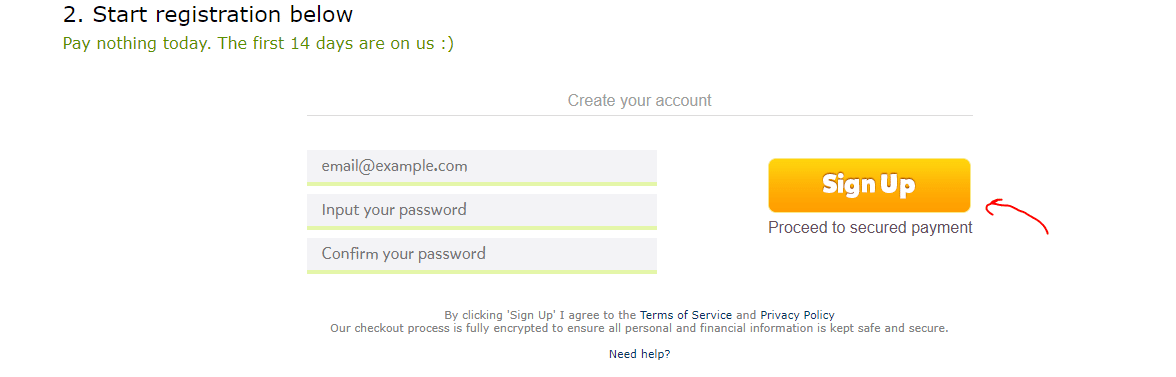Click the green underline beneath password field

click(x=482, y=227)
